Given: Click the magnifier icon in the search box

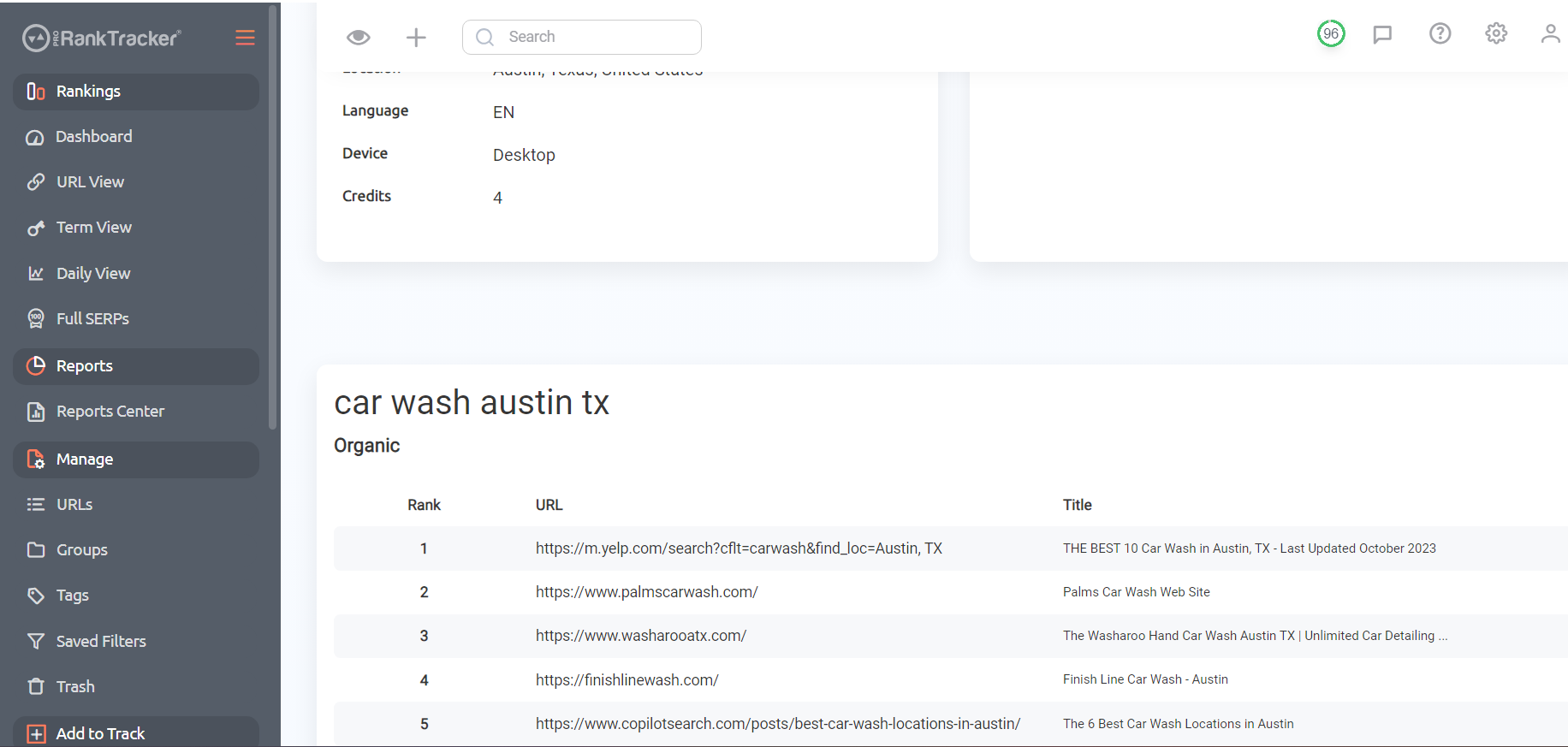Looking at the screenshot, I should tap(485, 37).
